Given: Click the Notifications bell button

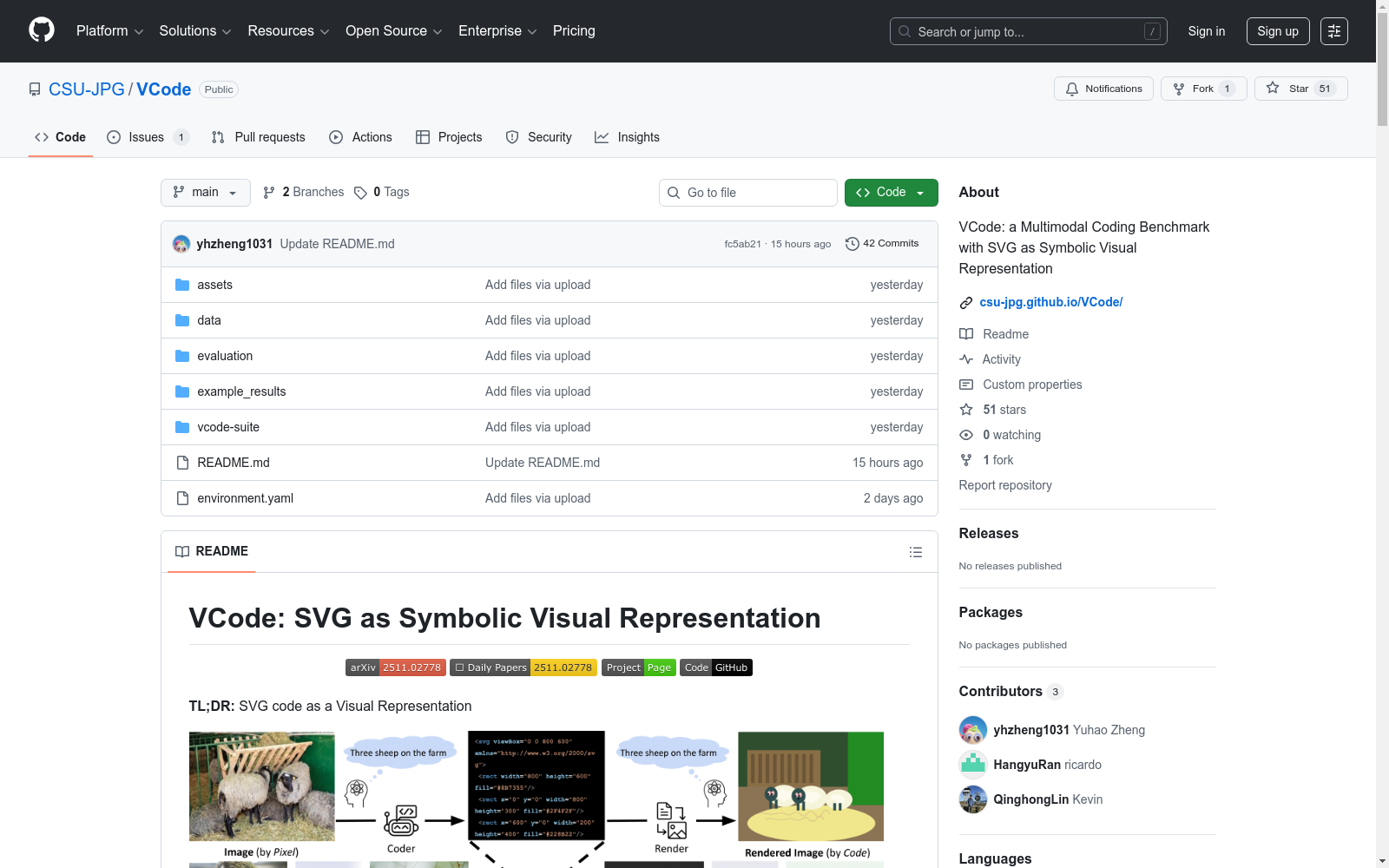Looking at the screenshot, I should pos(1103,89).
